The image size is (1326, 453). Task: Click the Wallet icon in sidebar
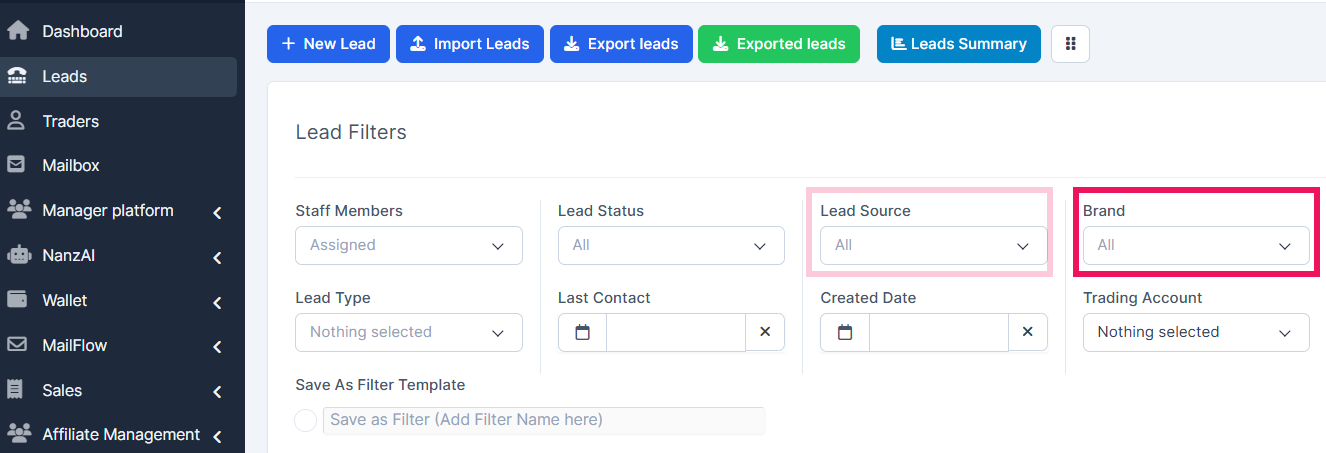[17, 300]
